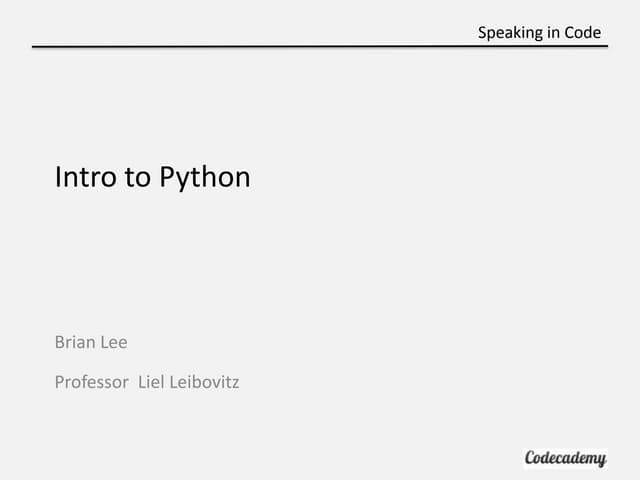640x480 pixels.
Task: Click the capital "S" in "Speaking"
Action: pos(482,32)
